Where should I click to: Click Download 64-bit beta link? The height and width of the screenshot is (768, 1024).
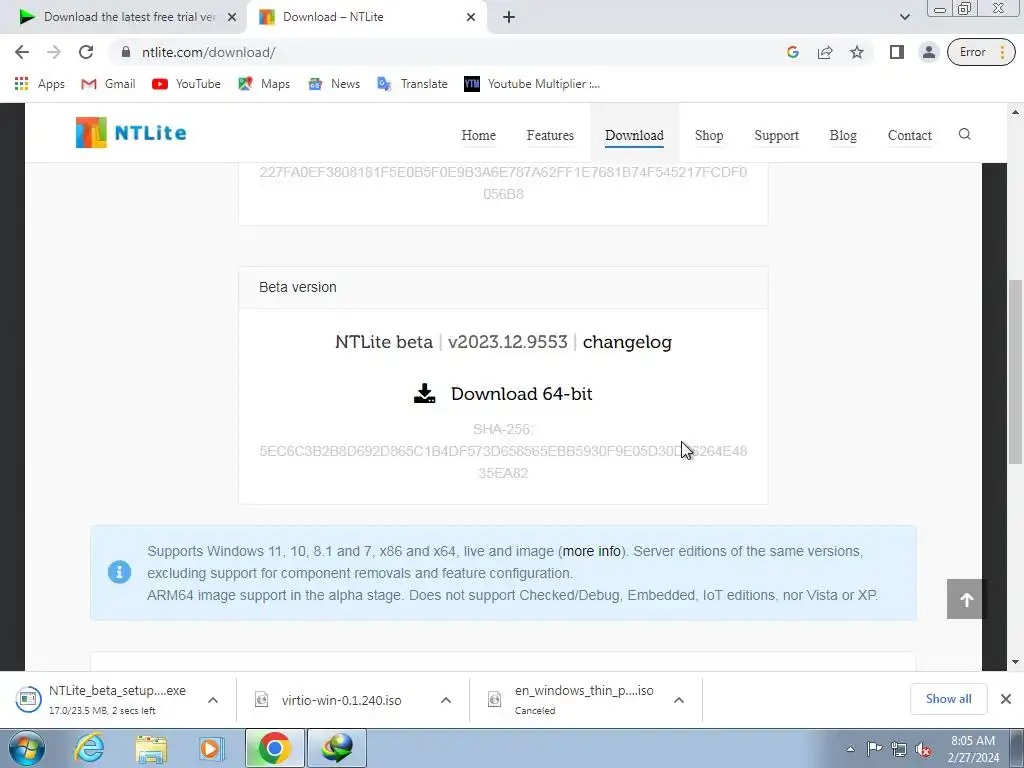pyautogui.click(x=504, y=394)
